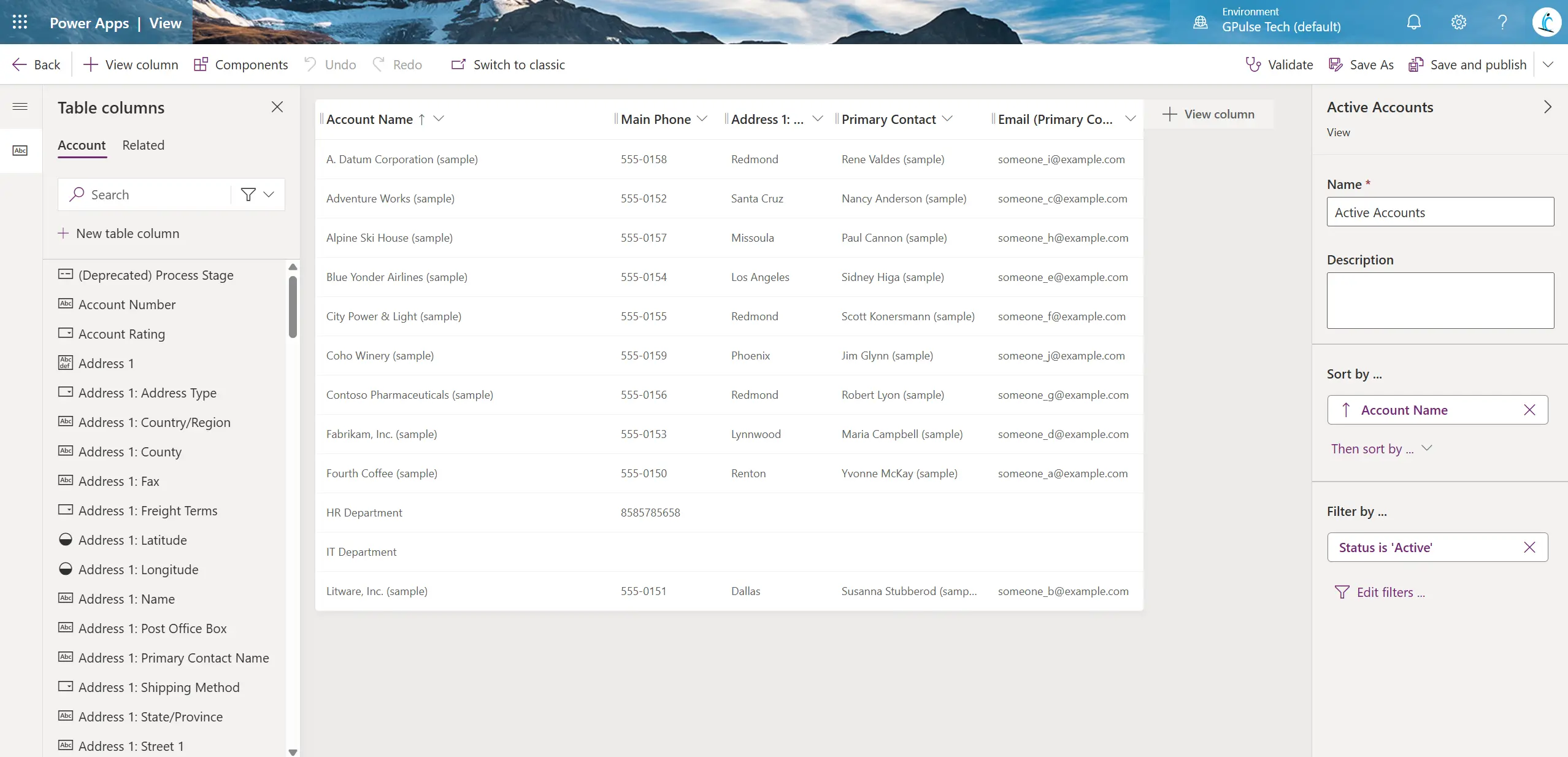Switch to the Related tab
The height and width of the screenshot is (757, 1568).
(x=143, y=145)
